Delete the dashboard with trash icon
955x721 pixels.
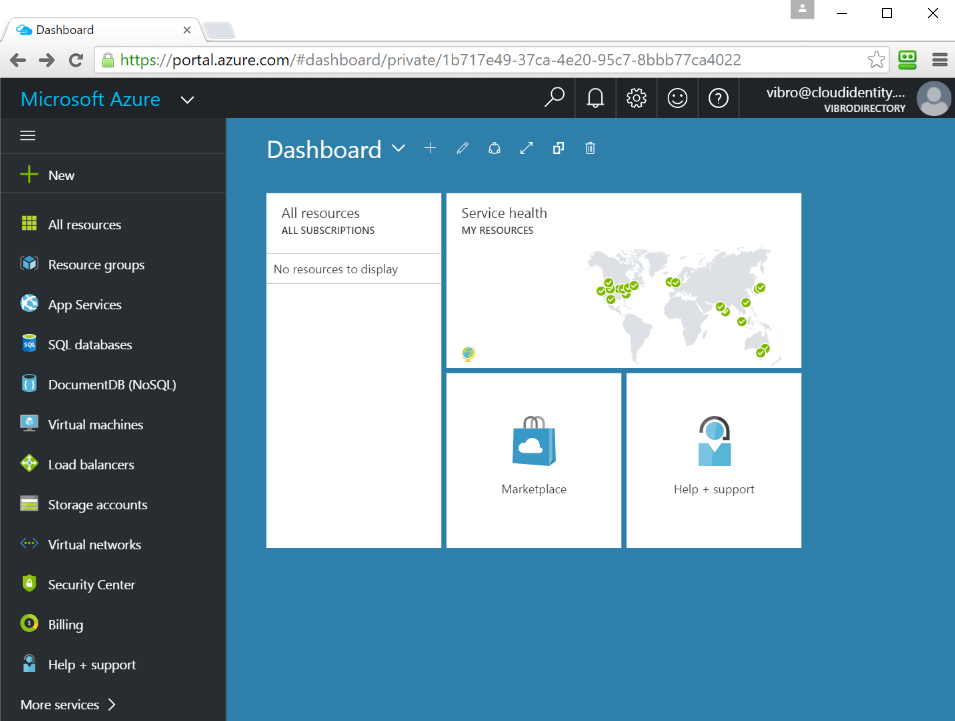click(x=590, y=148)
